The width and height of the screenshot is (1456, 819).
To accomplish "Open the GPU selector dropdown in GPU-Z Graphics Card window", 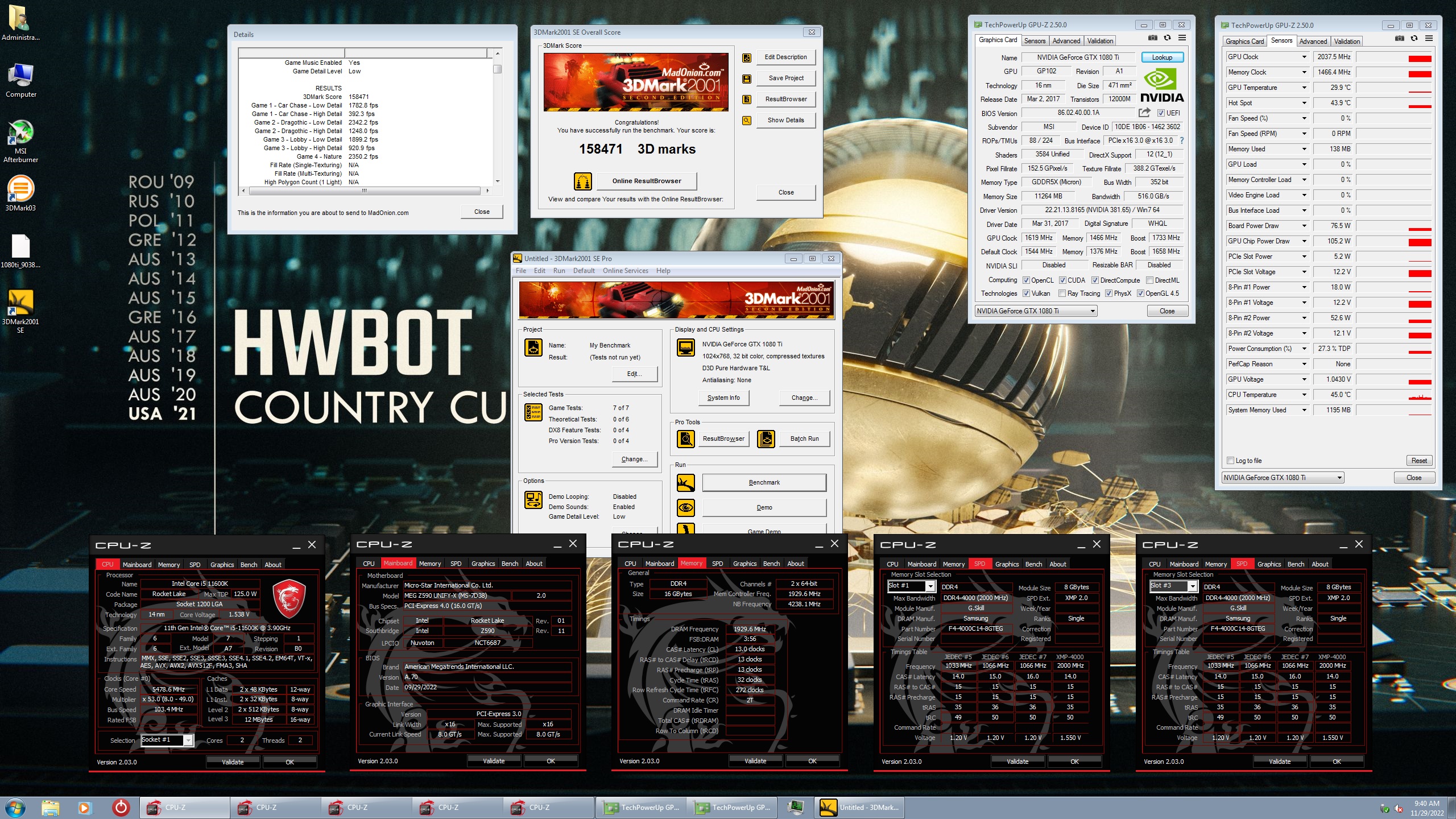I will coord(1036,311).
